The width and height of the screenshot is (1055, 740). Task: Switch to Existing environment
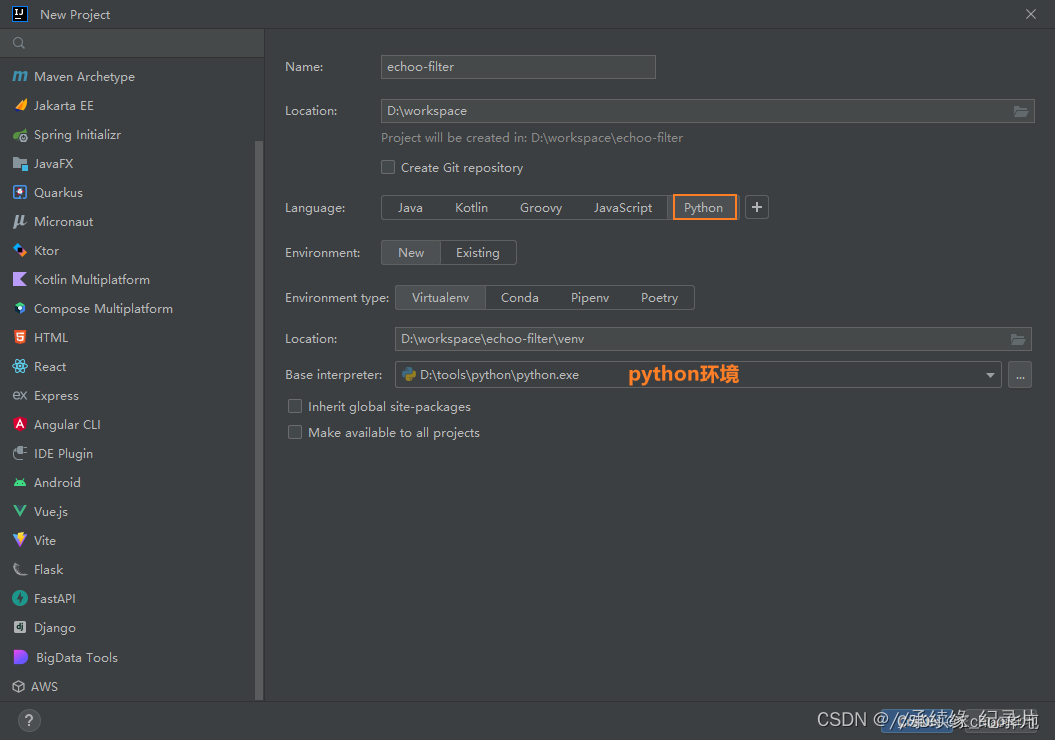pyautogui.click(x=478, y=252)
